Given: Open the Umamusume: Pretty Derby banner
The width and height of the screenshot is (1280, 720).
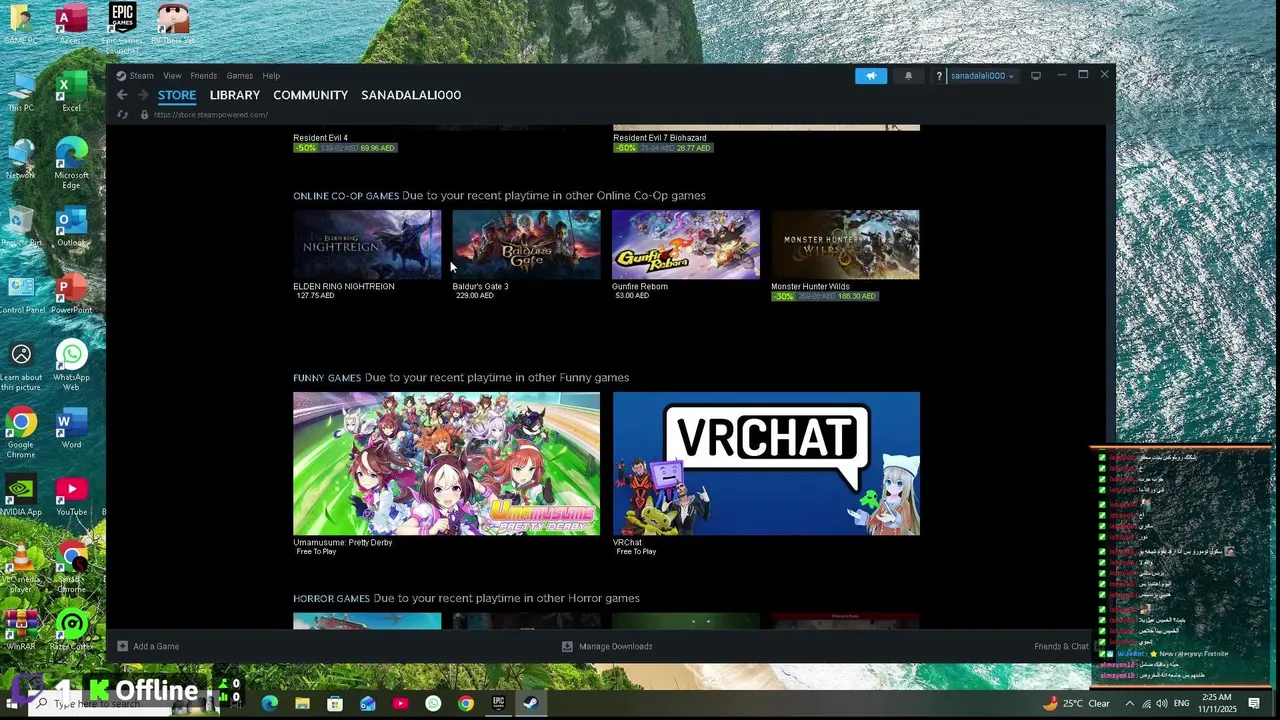Looking at the screenshot, I should point(446,463).
